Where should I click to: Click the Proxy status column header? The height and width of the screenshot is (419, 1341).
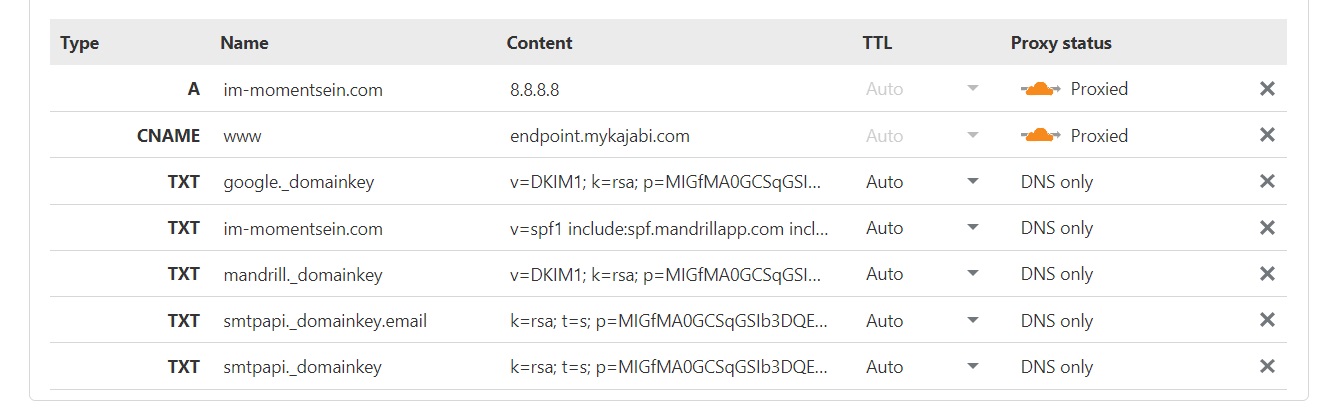[x=1061, y=43]
